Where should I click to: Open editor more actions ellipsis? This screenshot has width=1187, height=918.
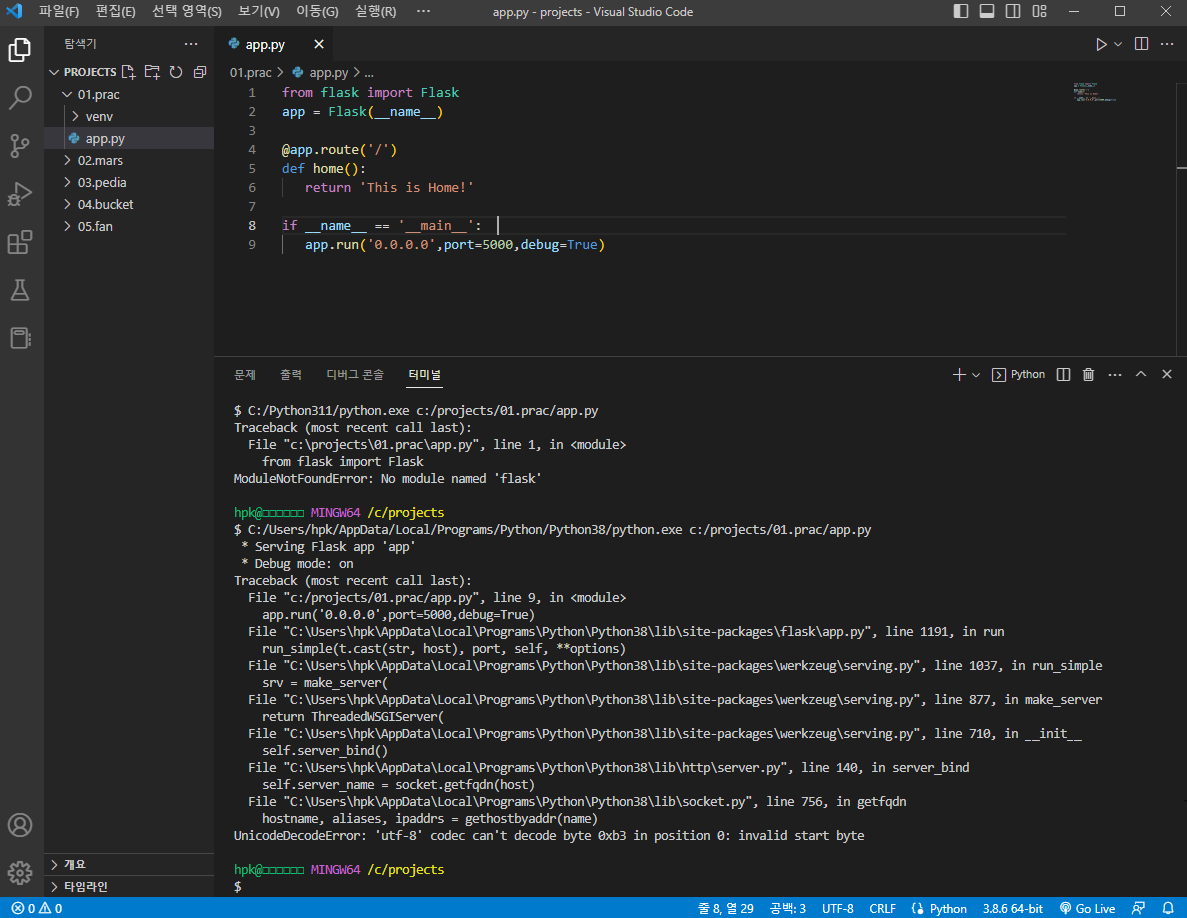1167,44
